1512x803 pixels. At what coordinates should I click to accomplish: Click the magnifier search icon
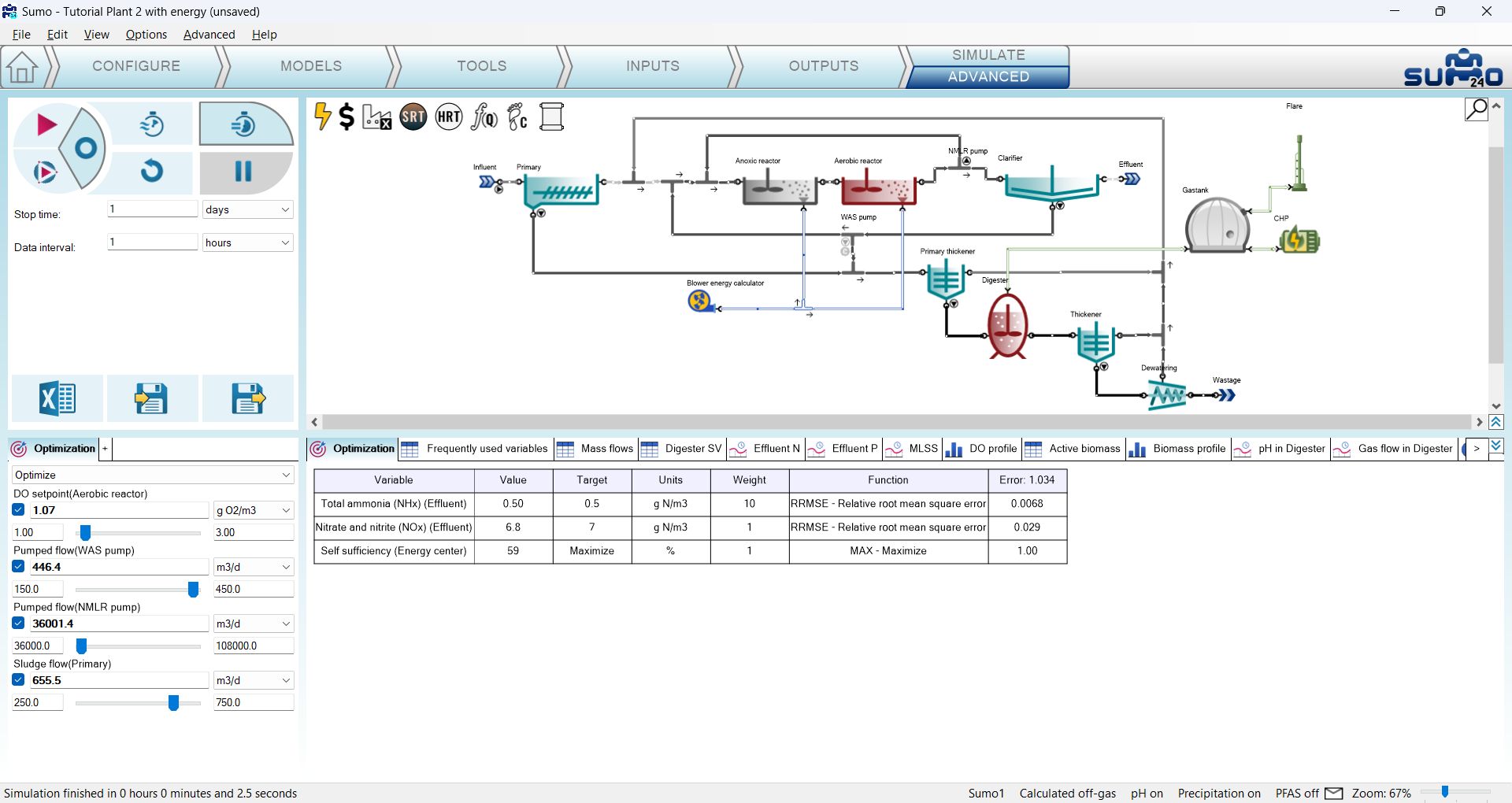click(1476, 109)
